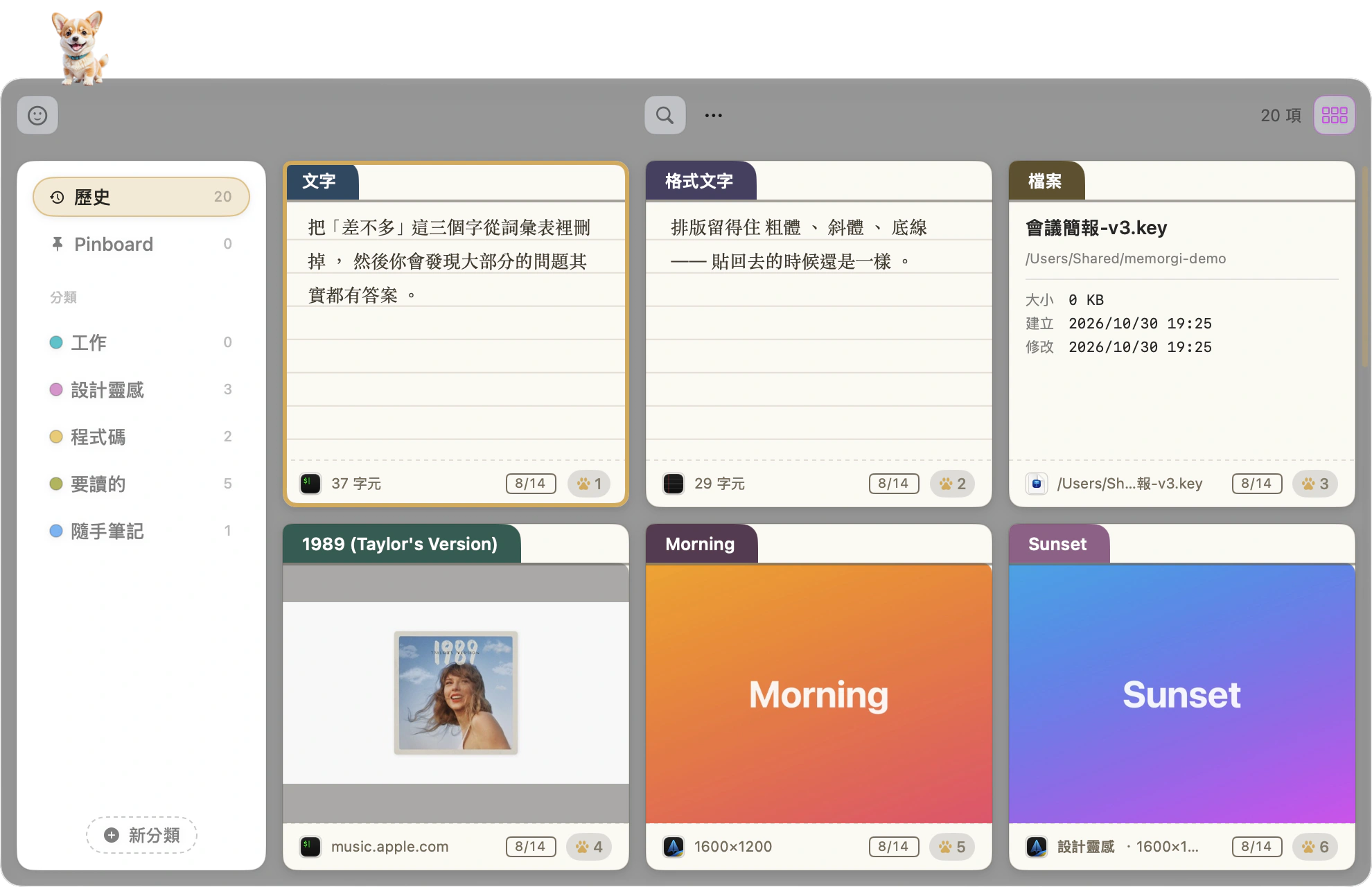Click the 會議簡報-v3.key file name
Image resolution: width=1372 pixels, height=887 pixels.
point(1096,228)
